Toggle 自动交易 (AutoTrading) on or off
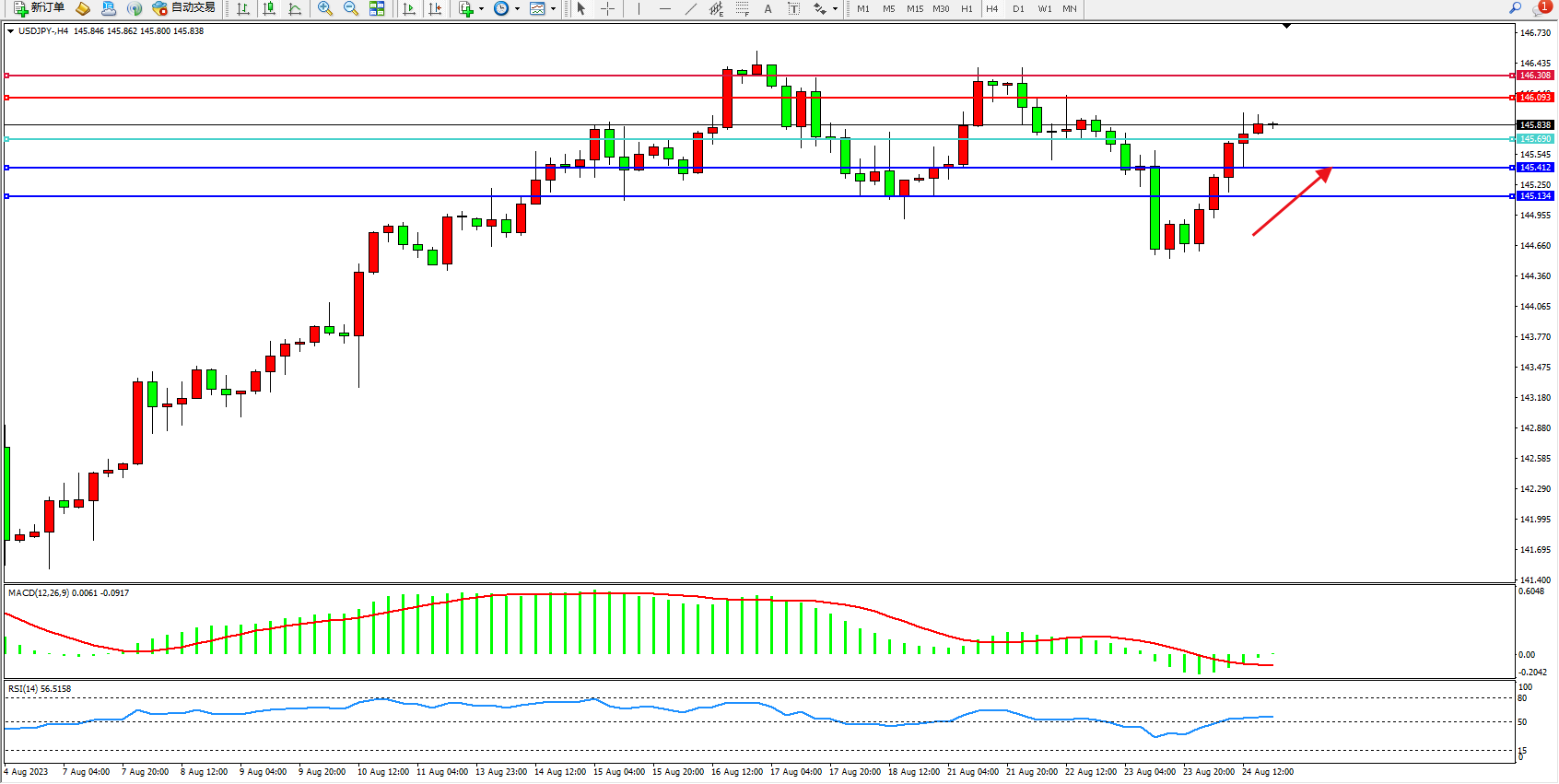This screenshot has width=1559, height=784. (x=184, y=8)
